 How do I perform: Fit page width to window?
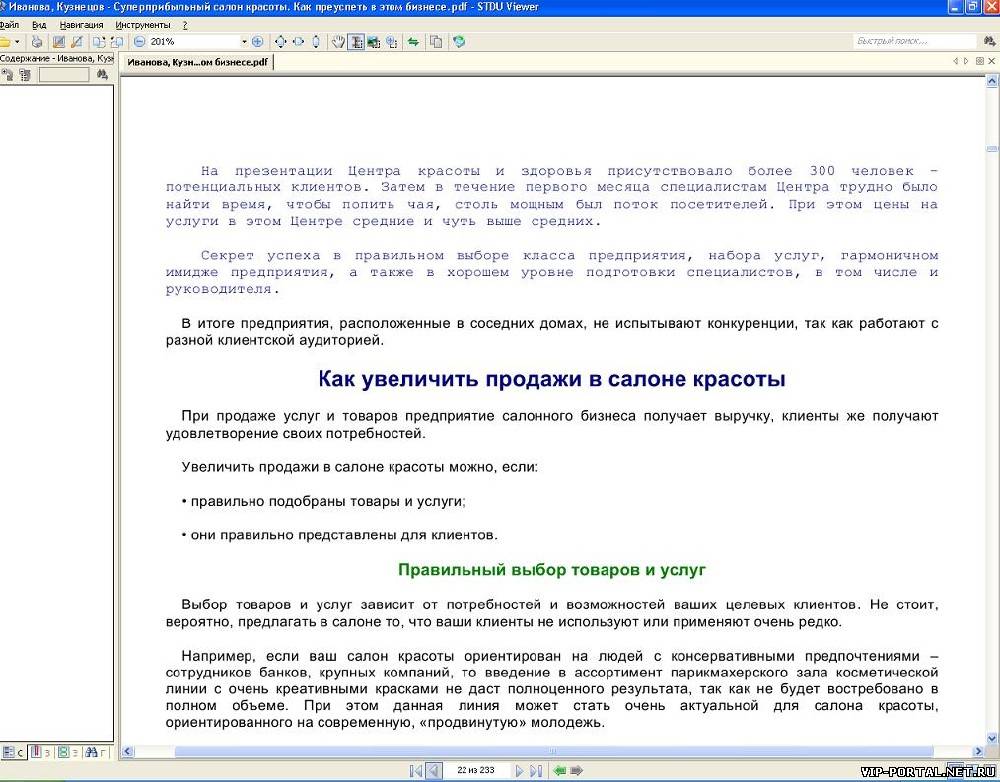click(x=298, y=41)
